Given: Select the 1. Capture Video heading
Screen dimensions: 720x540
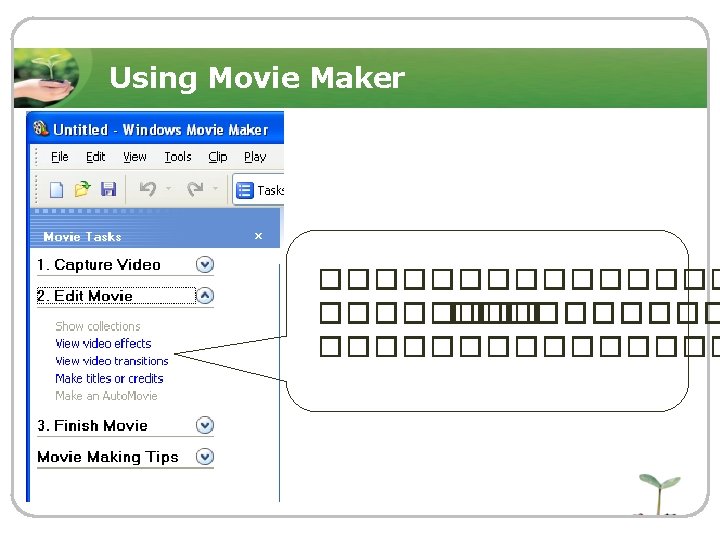Looking at the screenshot, I should (99, 265).
